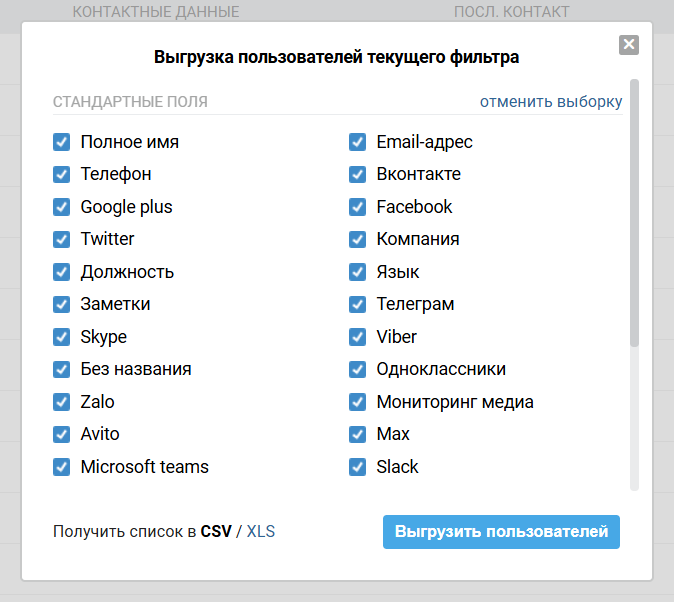Uncheck the Viber checkbox
674x602 pixels.
click(358, 337)
